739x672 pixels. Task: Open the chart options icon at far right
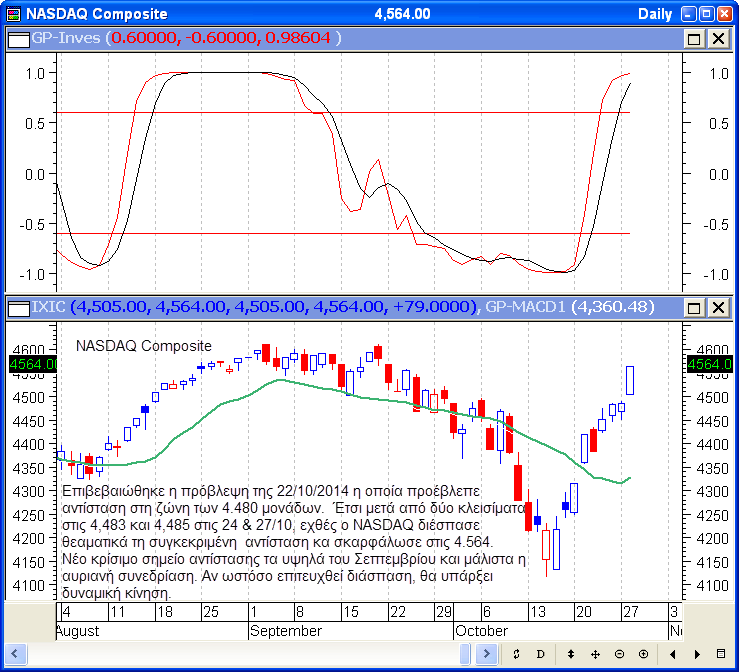[x=722, y=654]
